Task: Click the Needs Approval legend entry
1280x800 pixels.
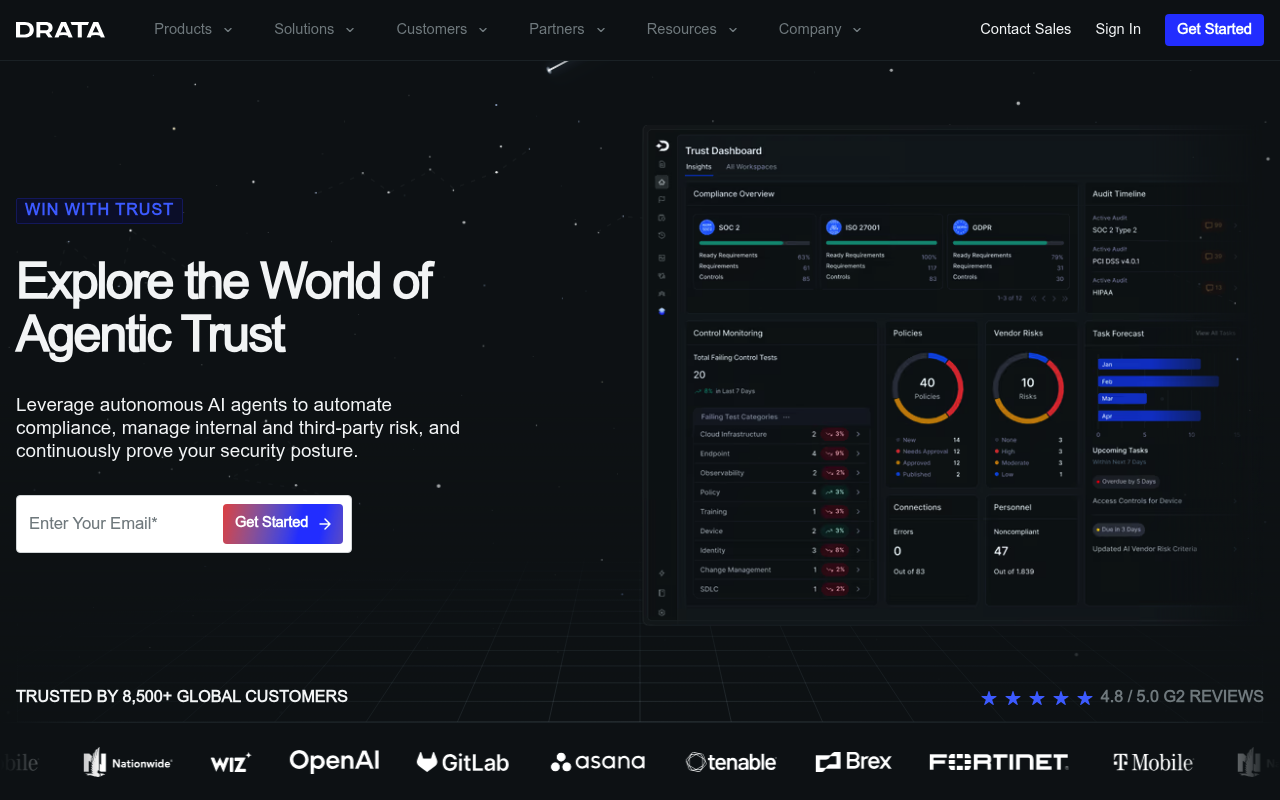Action: [x=925, y=451]
